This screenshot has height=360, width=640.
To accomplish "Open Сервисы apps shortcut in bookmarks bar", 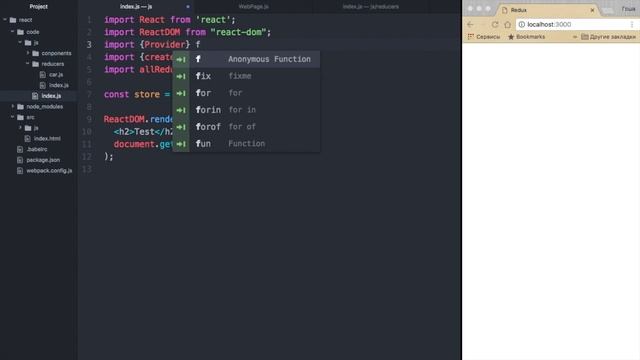I will pos(484,37).
